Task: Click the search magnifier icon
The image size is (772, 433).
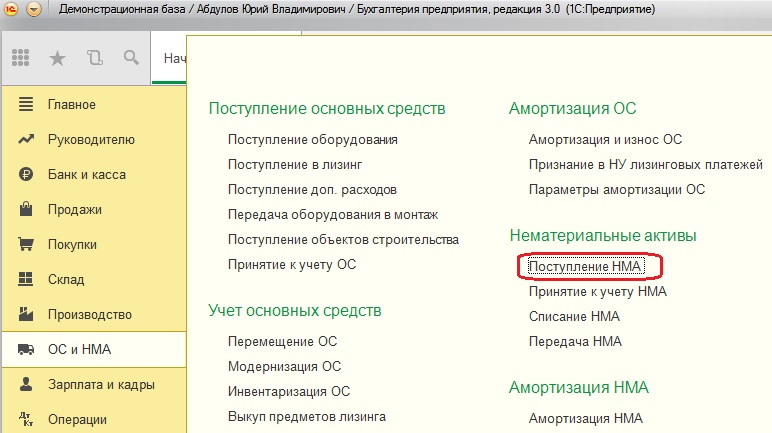Action: click(131, 58)
